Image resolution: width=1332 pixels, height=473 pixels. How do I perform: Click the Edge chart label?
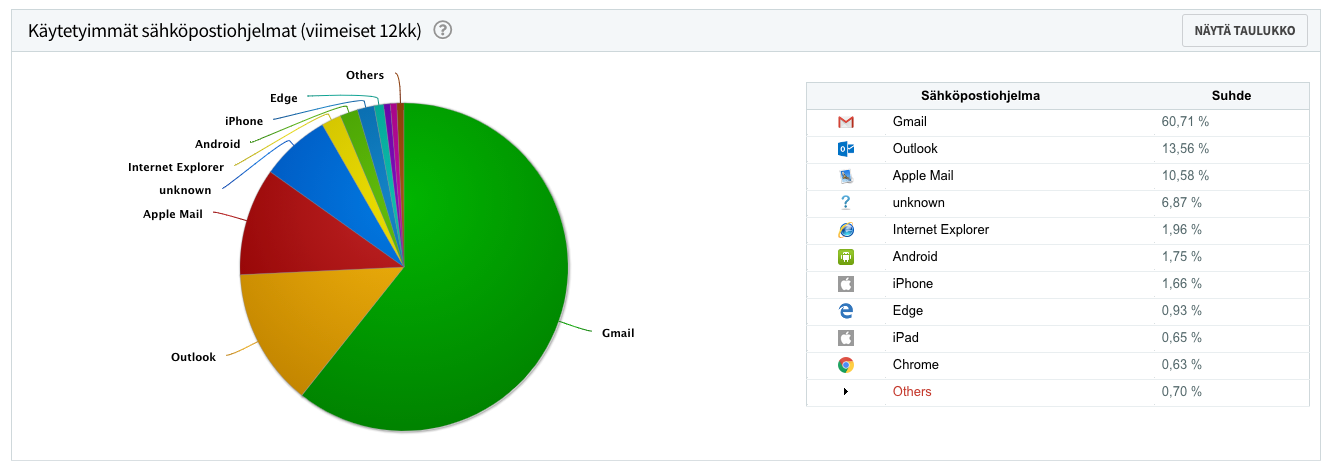(283, 98)
